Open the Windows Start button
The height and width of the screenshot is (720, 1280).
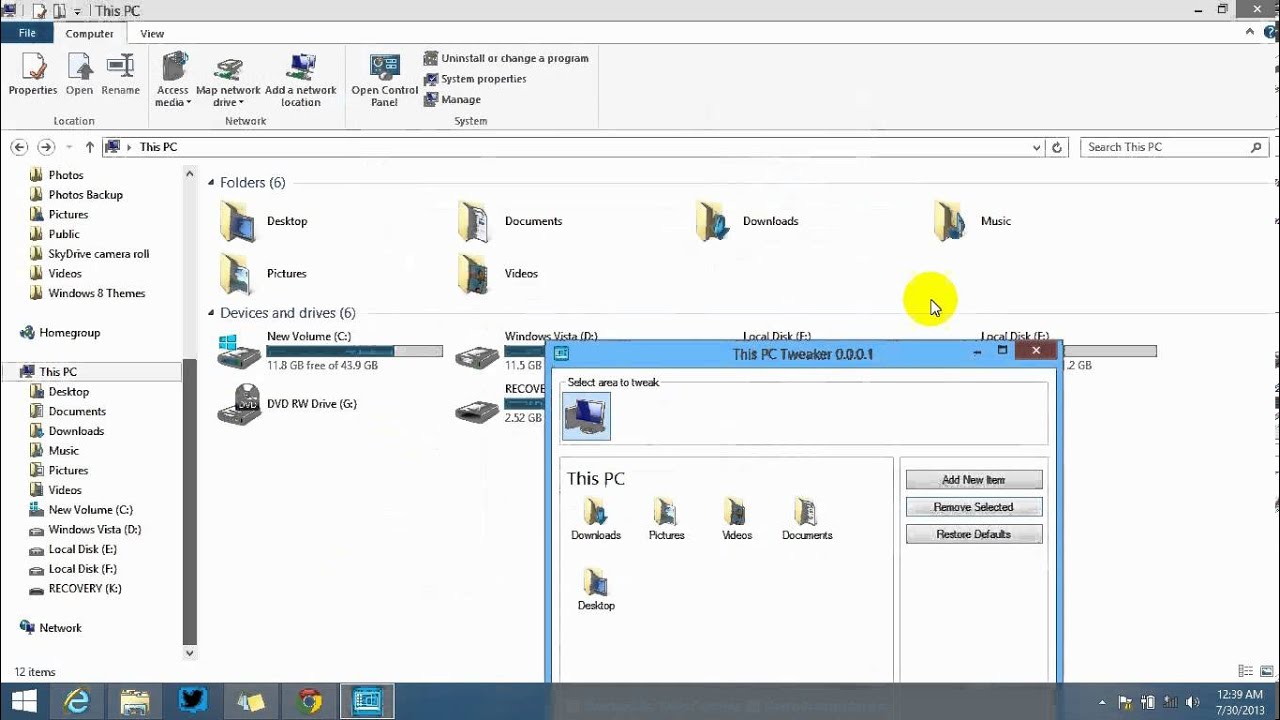[x=24, y=701]
